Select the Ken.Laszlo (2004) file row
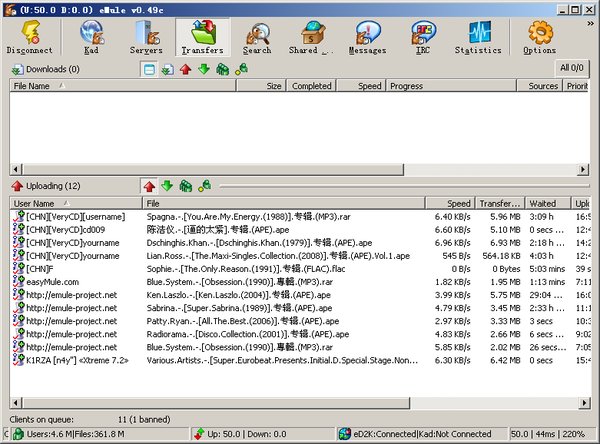The height and width of the screenshot is (444, 600). [300, 295]
